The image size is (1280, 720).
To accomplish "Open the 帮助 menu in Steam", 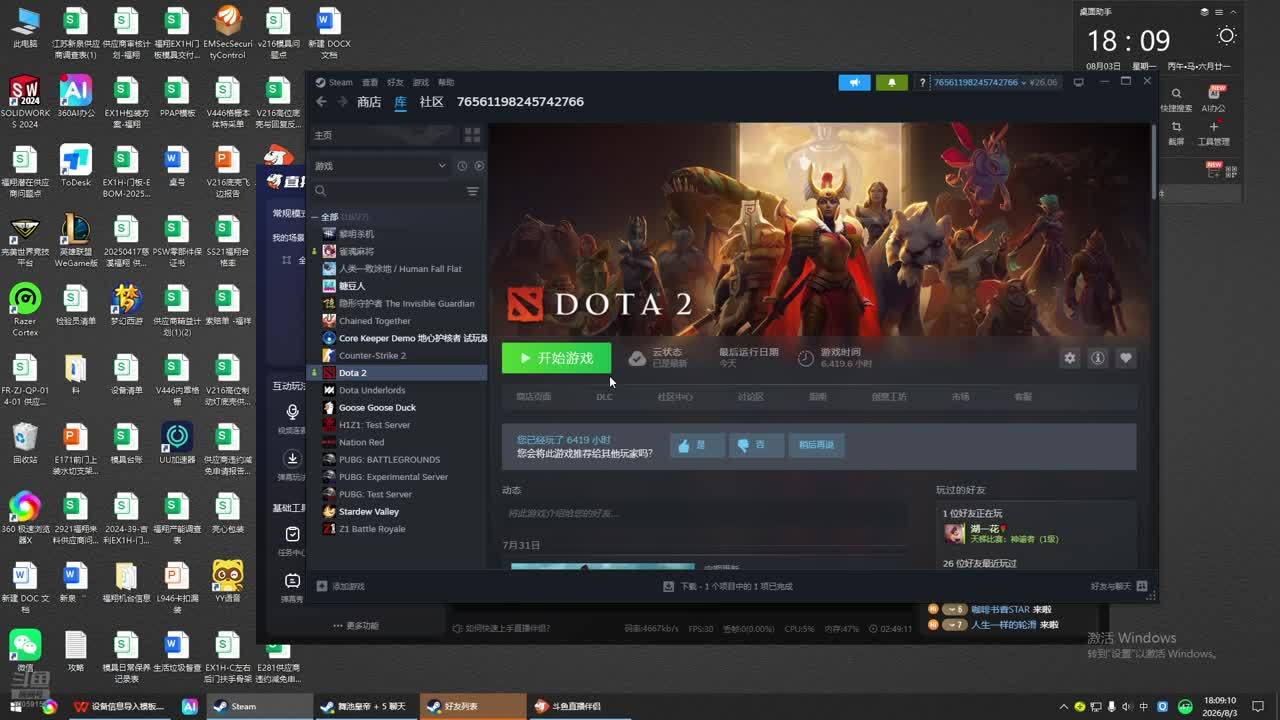I will pos(446,82).
